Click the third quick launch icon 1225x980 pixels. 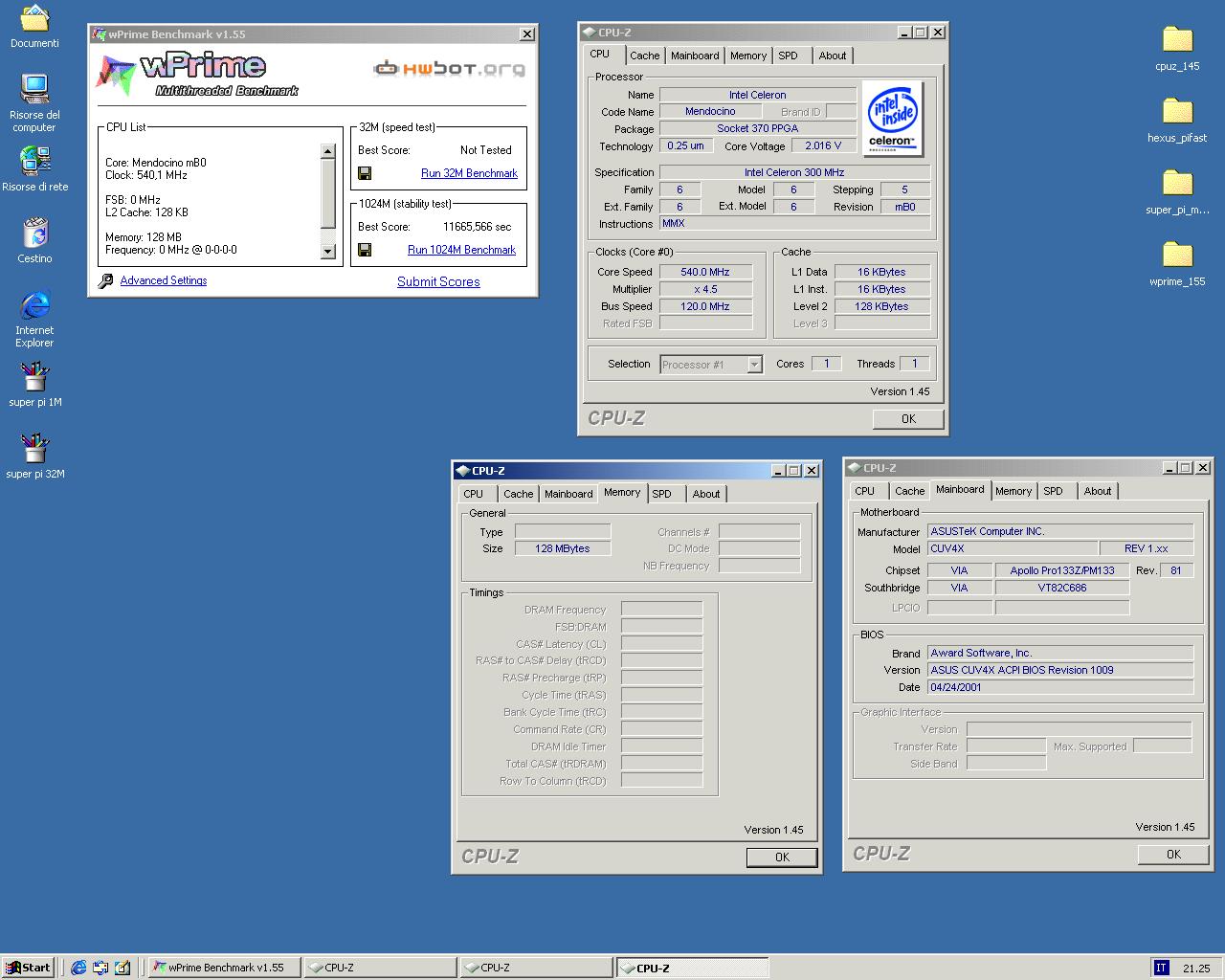tap(122, 968)
